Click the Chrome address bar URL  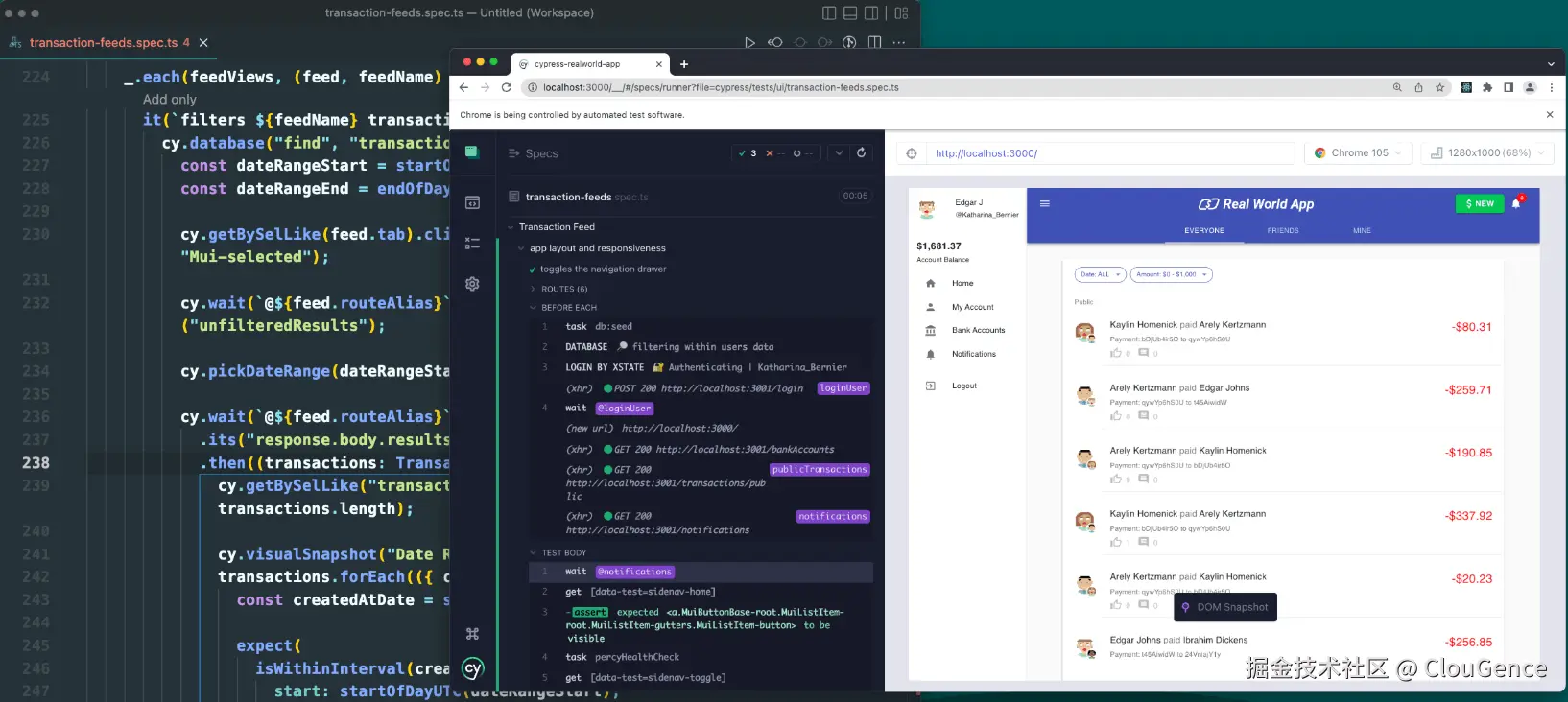(721, 87)
